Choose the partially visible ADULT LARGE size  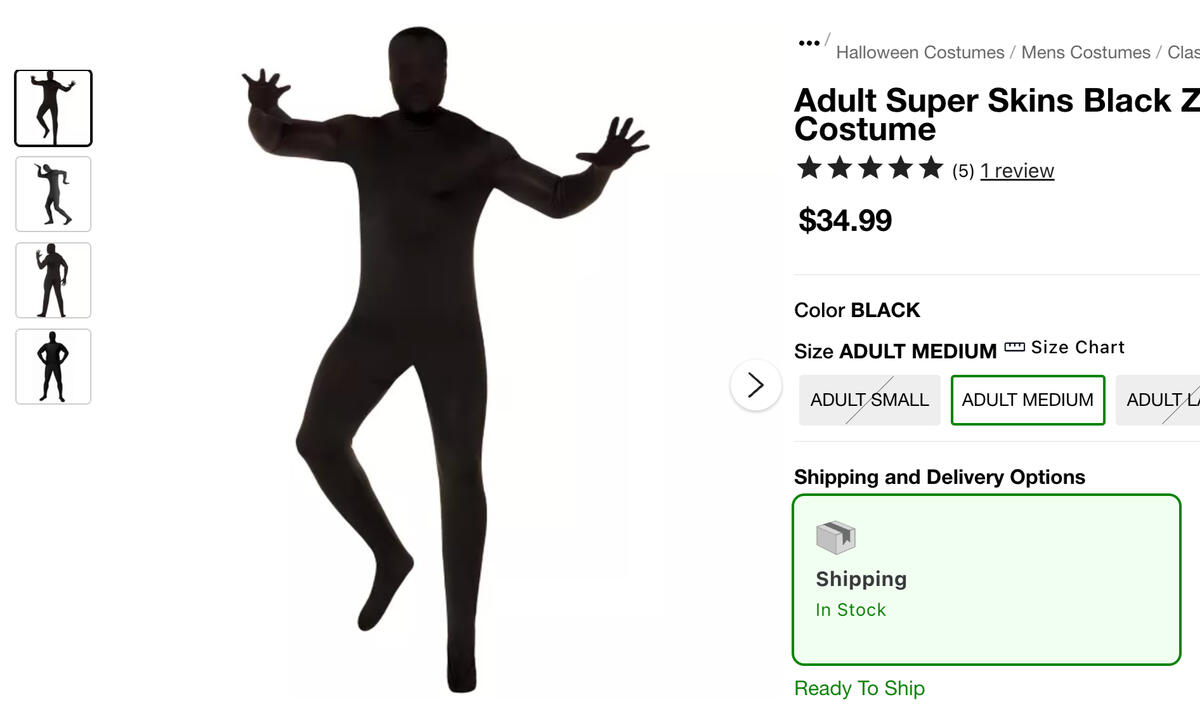(x=1160, y=400)
